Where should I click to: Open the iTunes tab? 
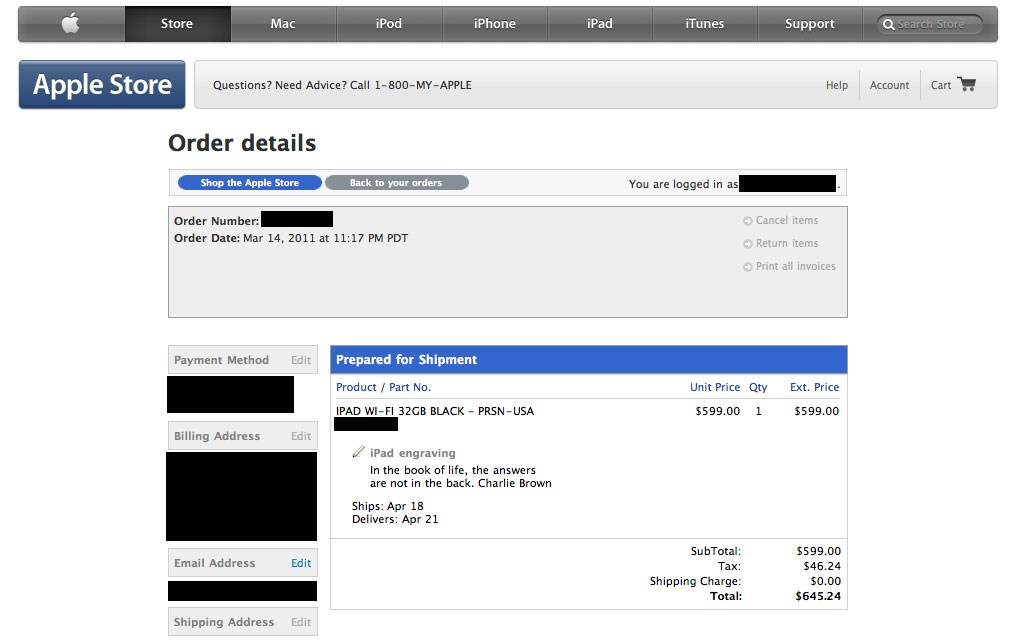click(x=705, y=24)
